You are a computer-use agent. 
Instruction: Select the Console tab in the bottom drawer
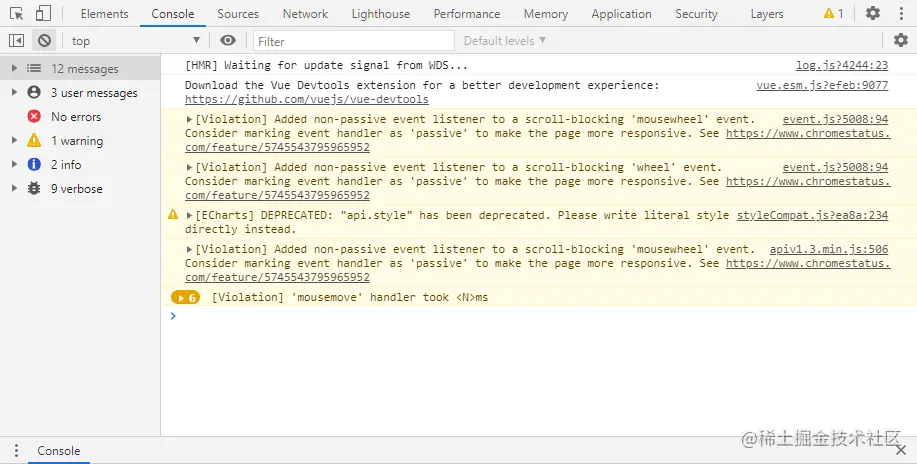click(x=58, y=451)
